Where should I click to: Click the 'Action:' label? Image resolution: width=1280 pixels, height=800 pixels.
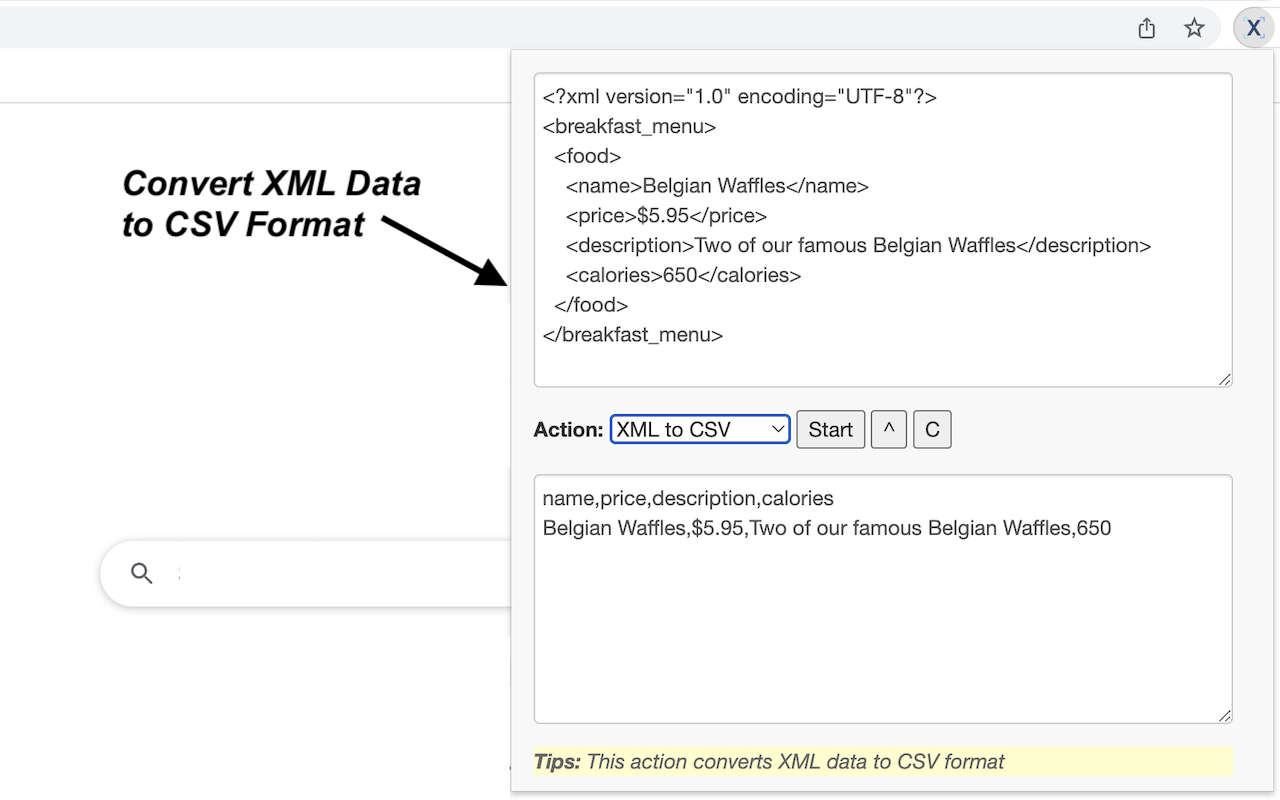point(568,430)
